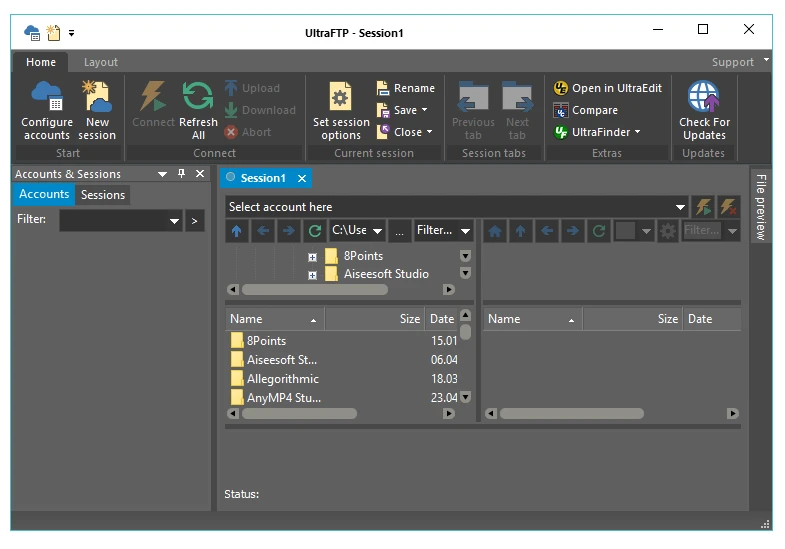Image resolution: width=785 pixels, height=549 pixels.
Task: Pin the Accounts & Sessions panel
Action: 181,174
